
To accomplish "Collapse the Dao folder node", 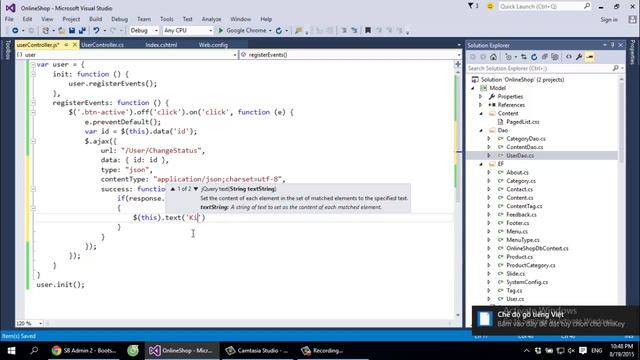I will point(481,131).
